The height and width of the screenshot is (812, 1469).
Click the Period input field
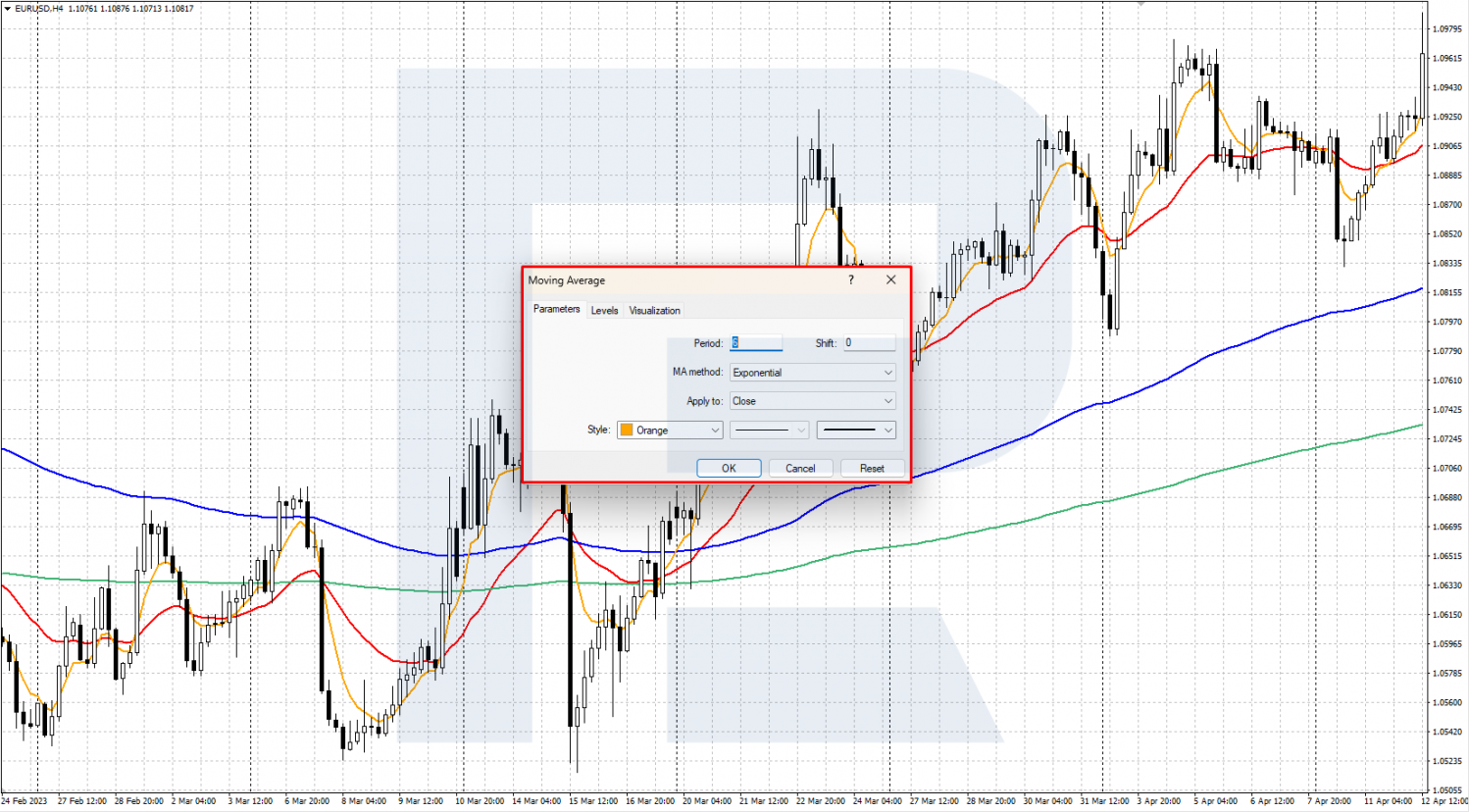coord(756,343)
